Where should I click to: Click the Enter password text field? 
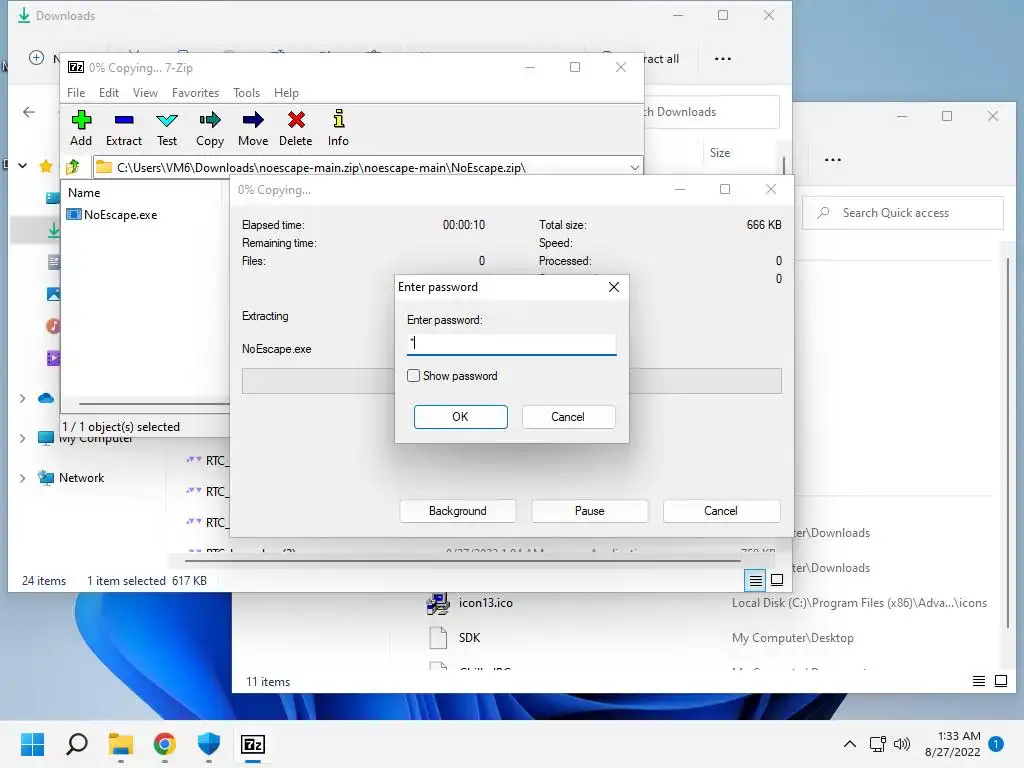(511, 344)
